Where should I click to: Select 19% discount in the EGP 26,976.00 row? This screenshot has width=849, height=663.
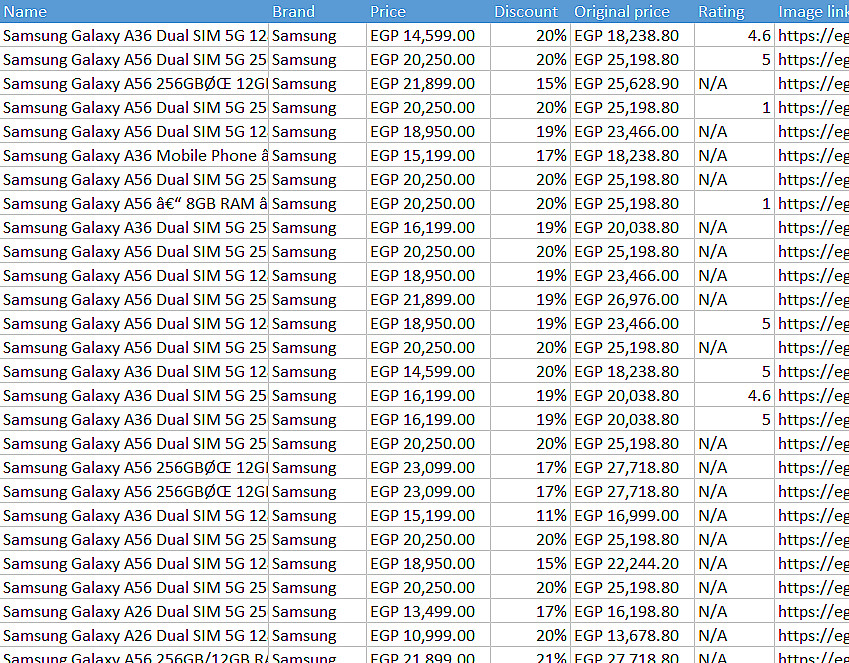pos(531,300)
